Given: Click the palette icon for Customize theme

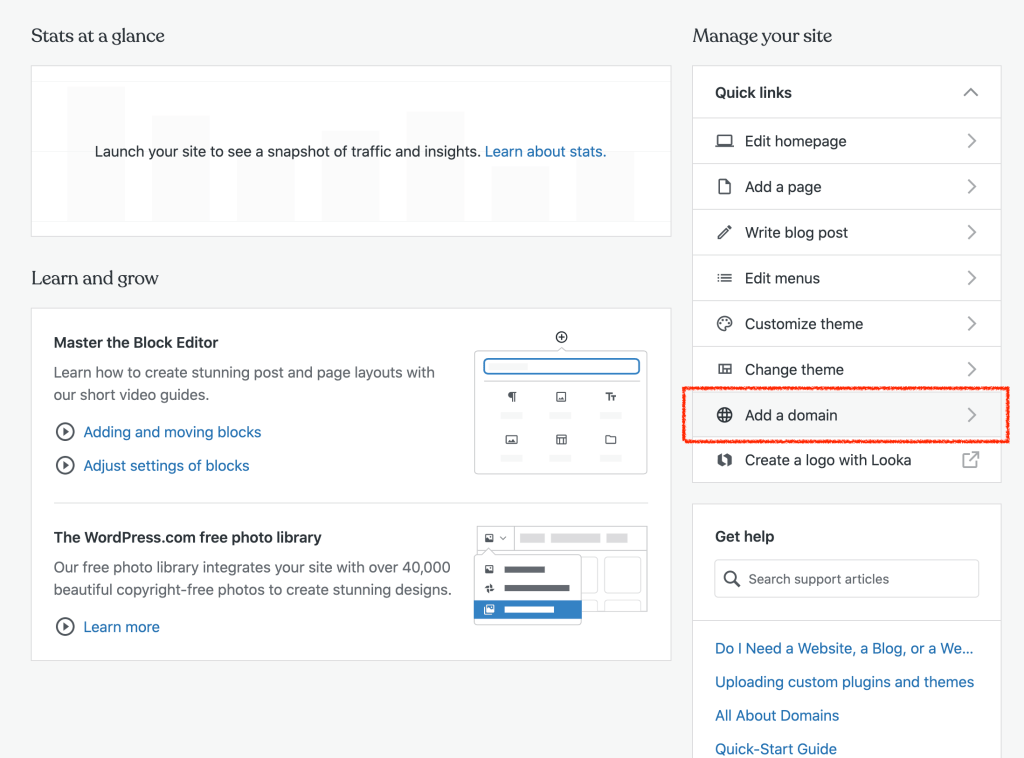Looking at the screenshot, I should (725, 324).
